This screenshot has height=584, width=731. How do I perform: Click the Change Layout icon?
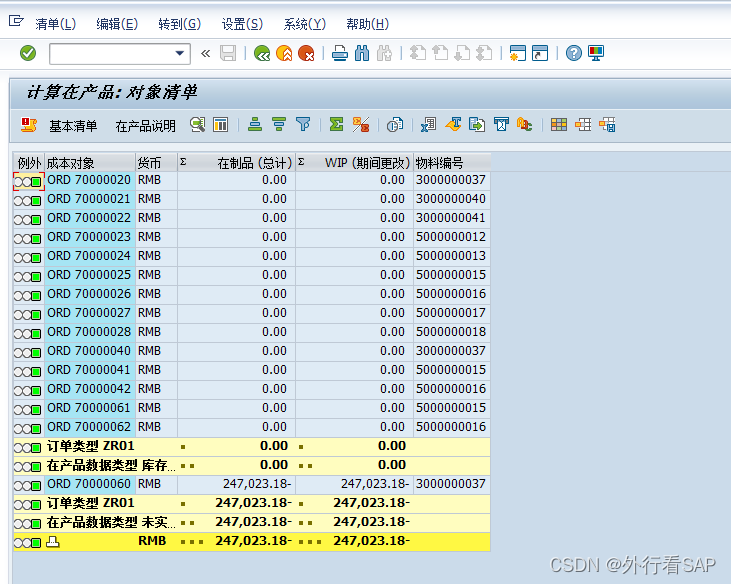[x=583, y=125]
